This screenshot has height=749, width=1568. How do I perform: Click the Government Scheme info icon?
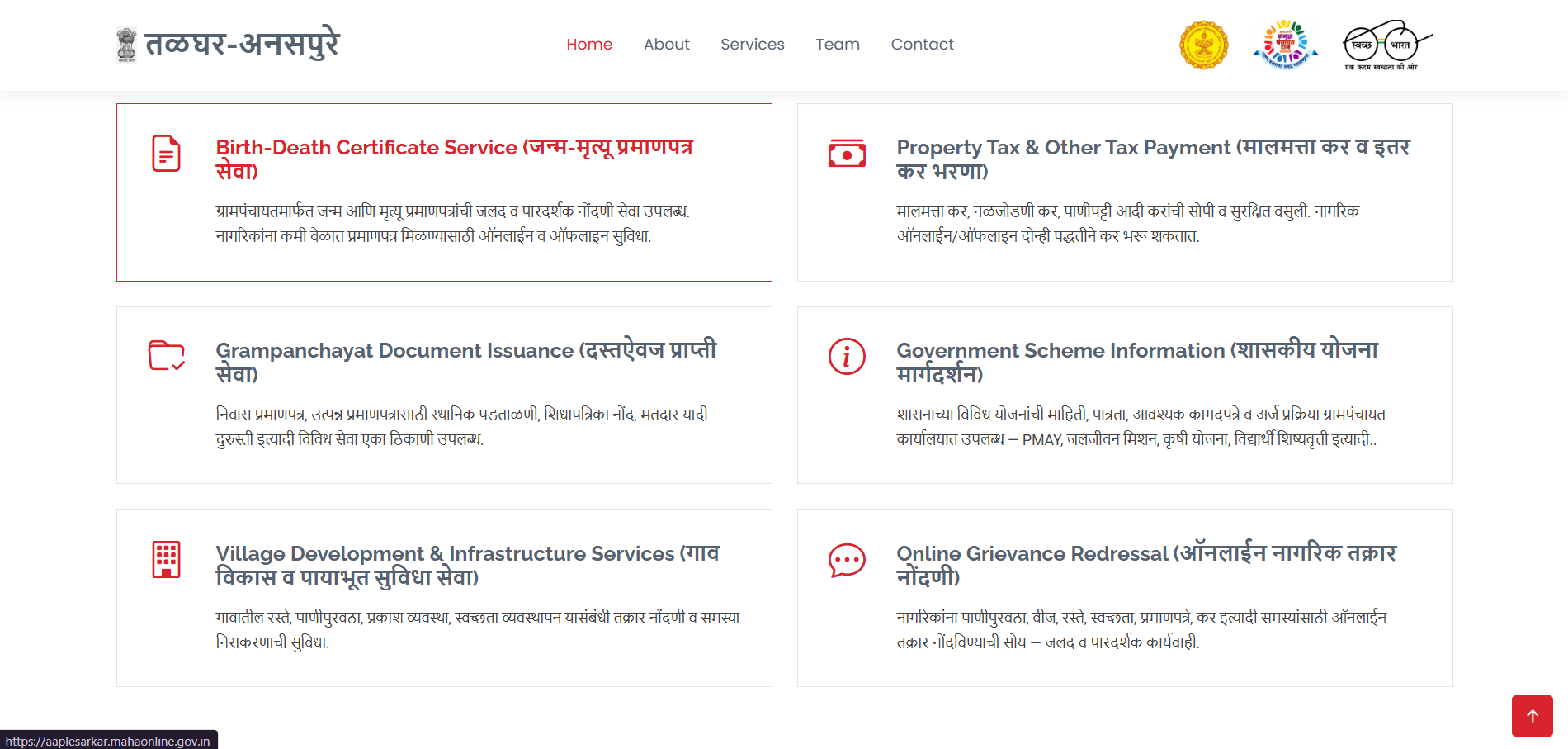click(847, 356)
